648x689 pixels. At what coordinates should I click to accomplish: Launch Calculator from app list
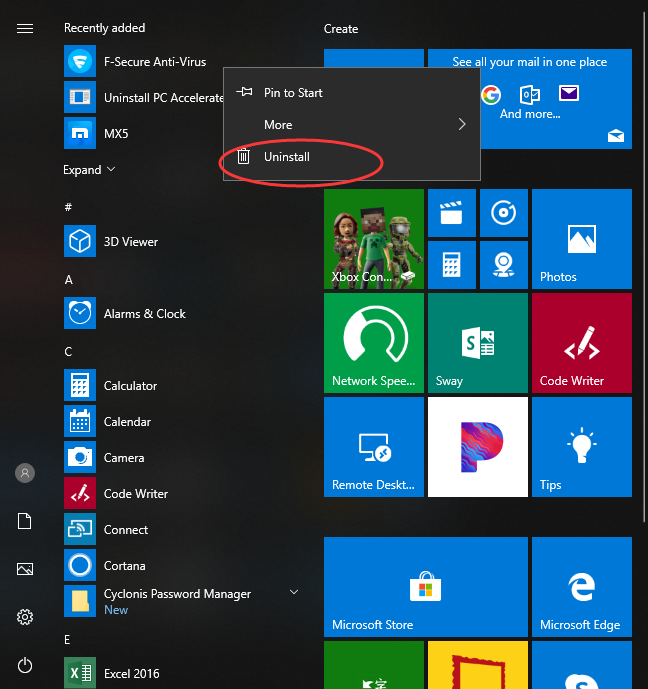[80, 385]
